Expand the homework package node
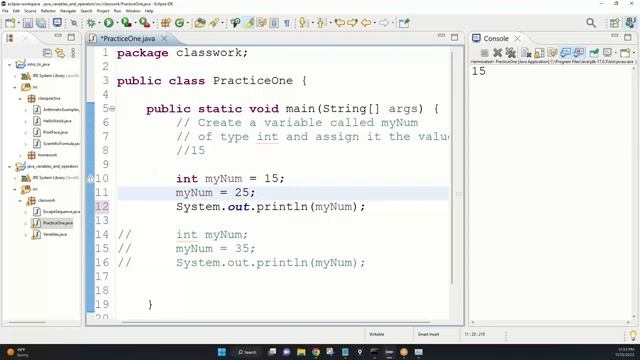This screenshot has height=360, width=640. point(20,155)
